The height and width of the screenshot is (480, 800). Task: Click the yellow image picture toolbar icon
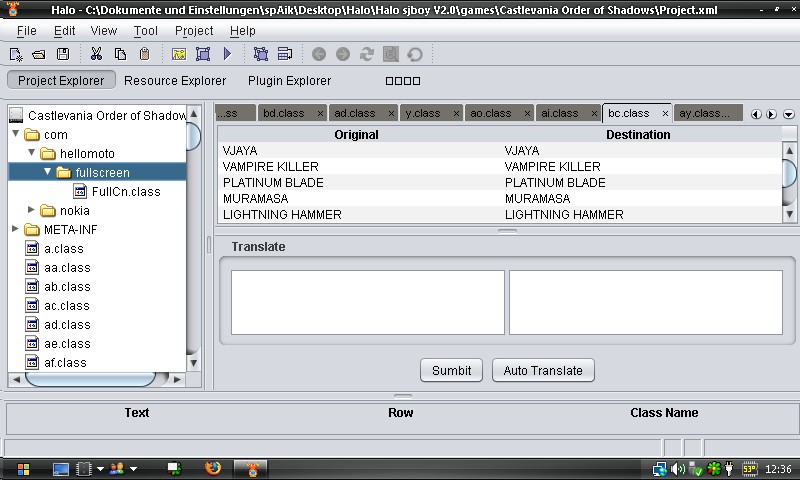tap(179, 54)
